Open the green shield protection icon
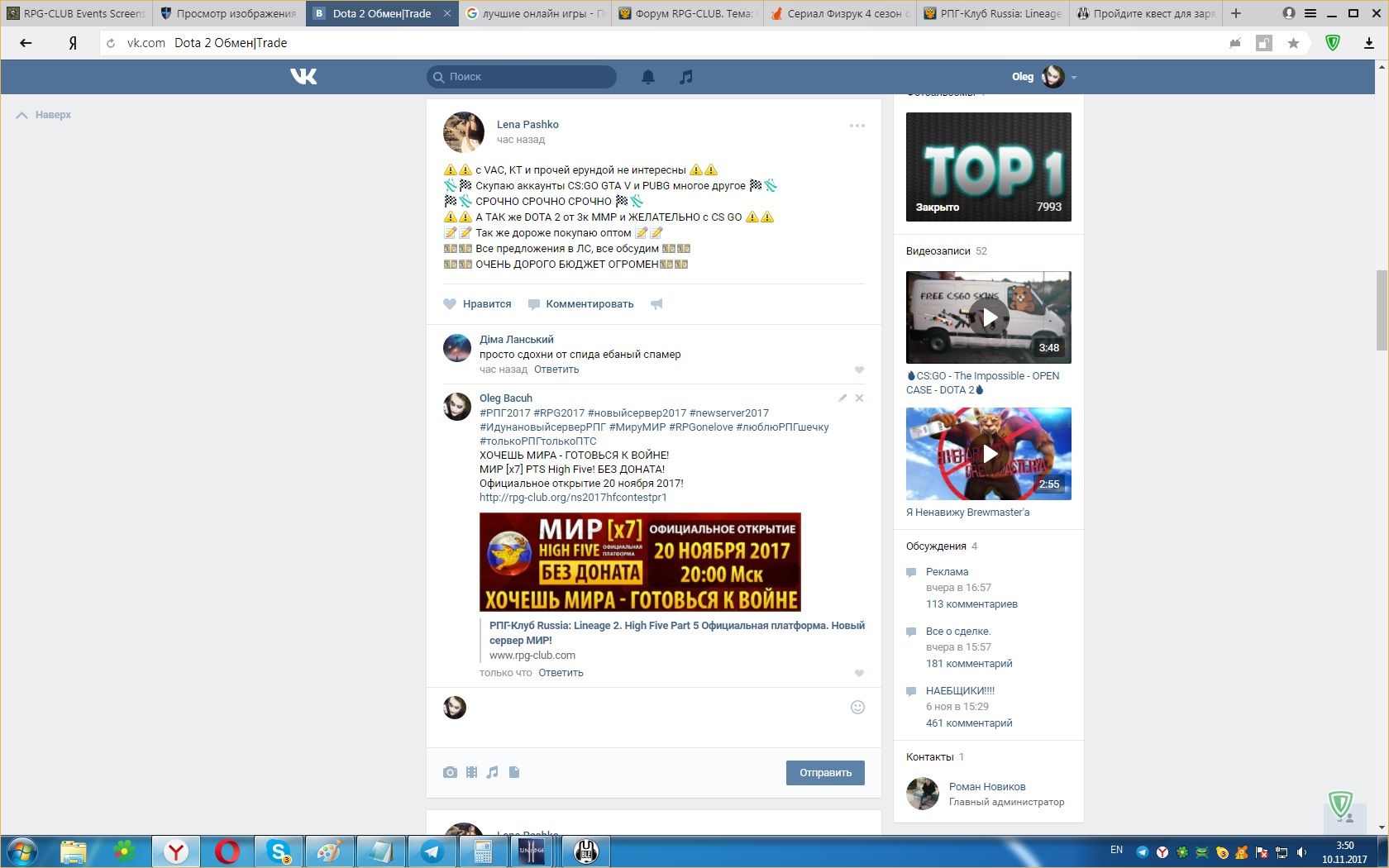This screenshot has height=868, width=1389. pos(1333,43)
